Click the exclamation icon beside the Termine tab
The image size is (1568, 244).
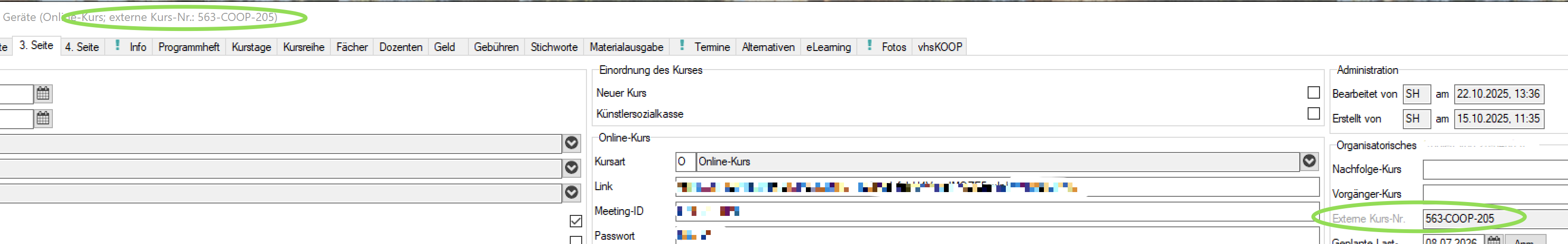click(x=682, y=46)
